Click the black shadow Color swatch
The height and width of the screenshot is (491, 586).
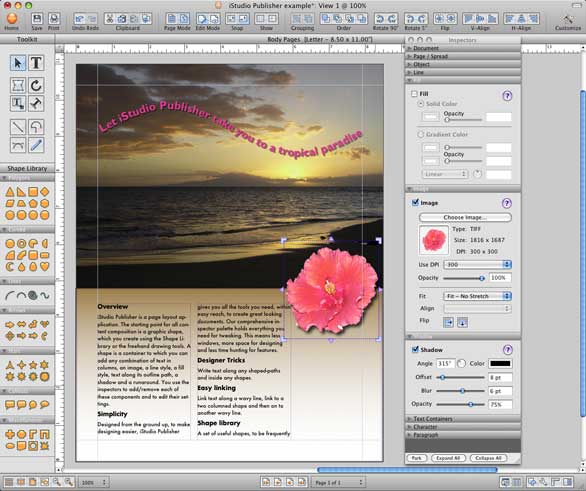[500, 363]
